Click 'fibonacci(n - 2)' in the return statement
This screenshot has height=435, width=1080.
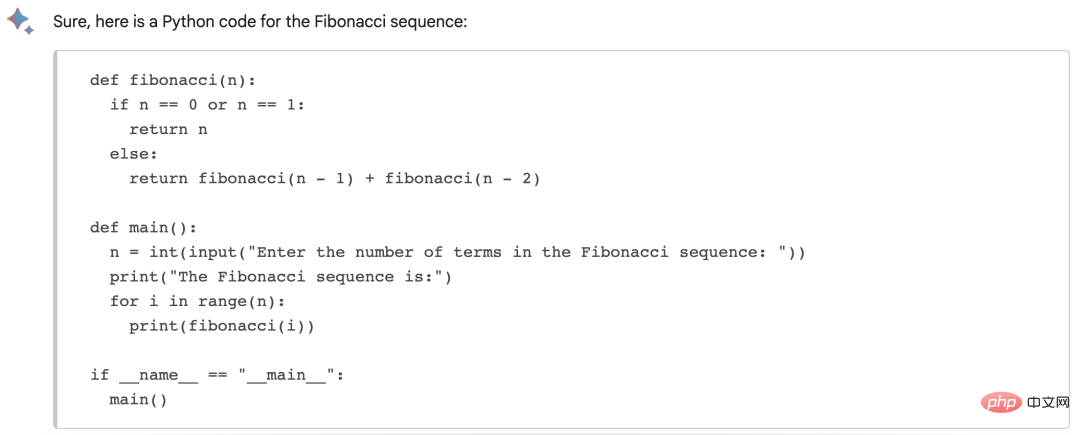click(x=463, y=178)
